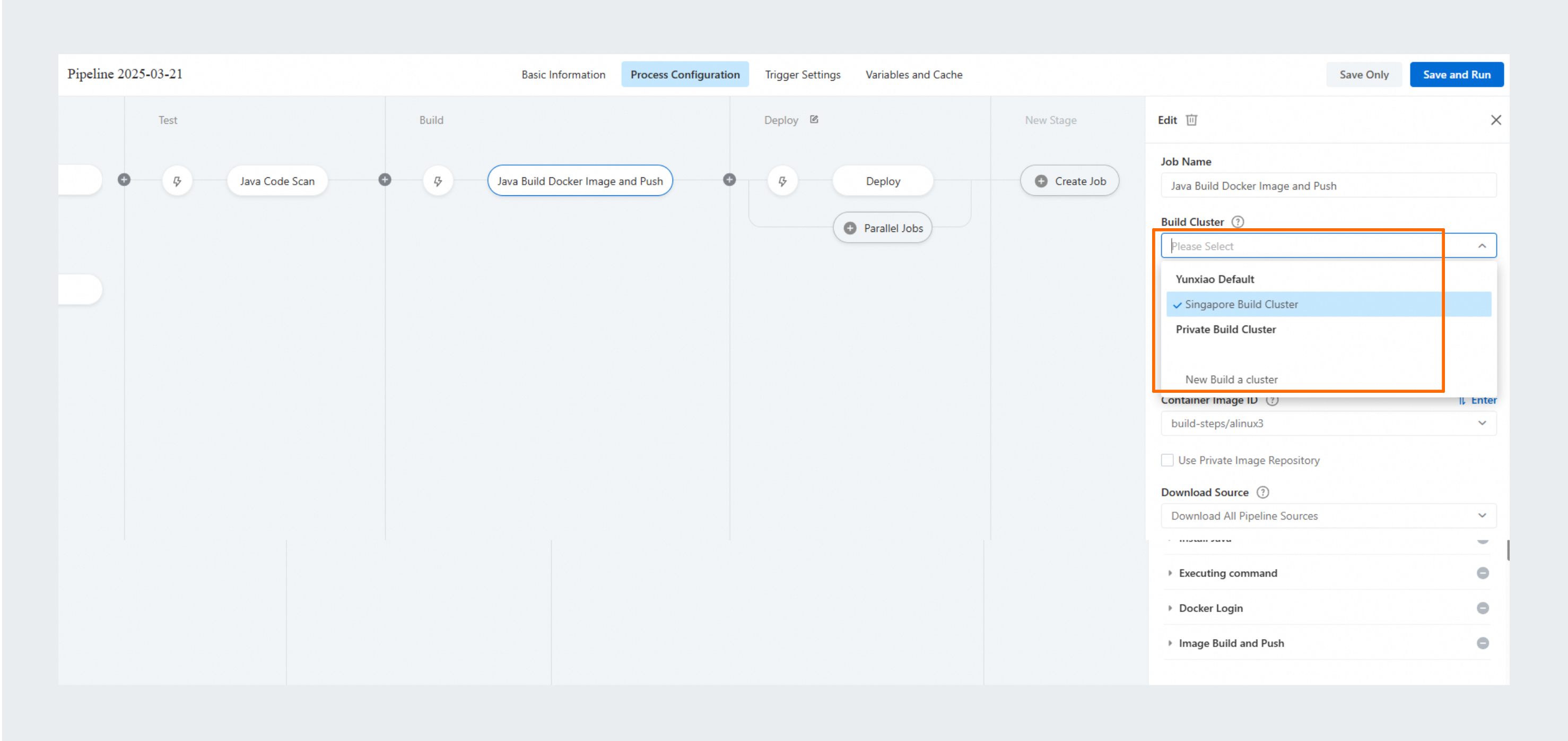Remove the Executing command step
Image resolution: width=1568 pixels, height=741 pixels.
coord(1483,573)
